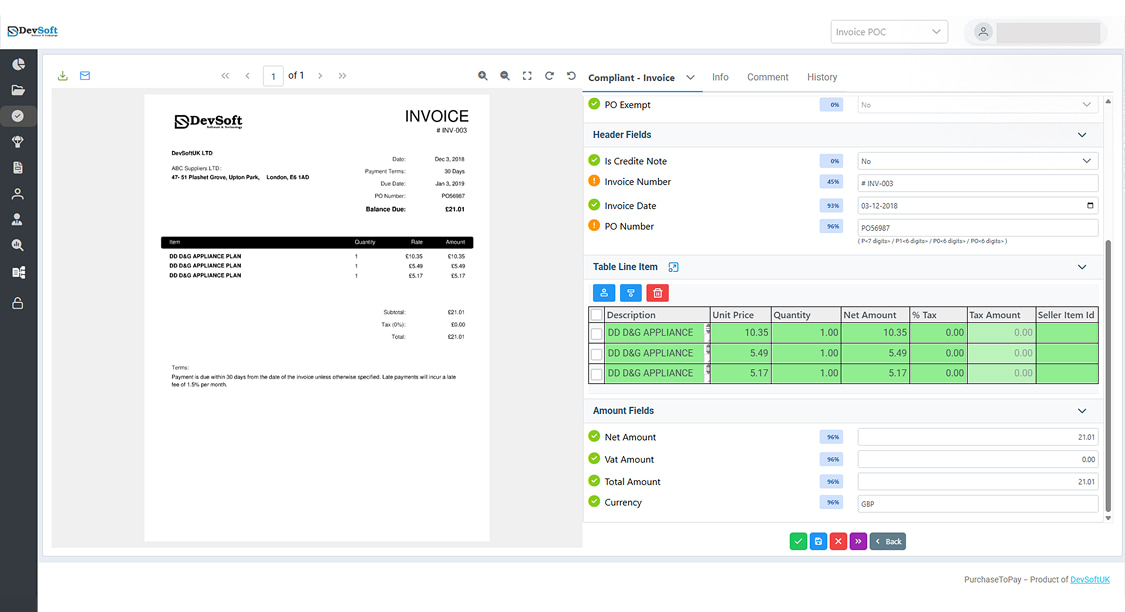Rotate the document clockwise
The width and height of the screenshot is (1125, 612).
(549, 76)
